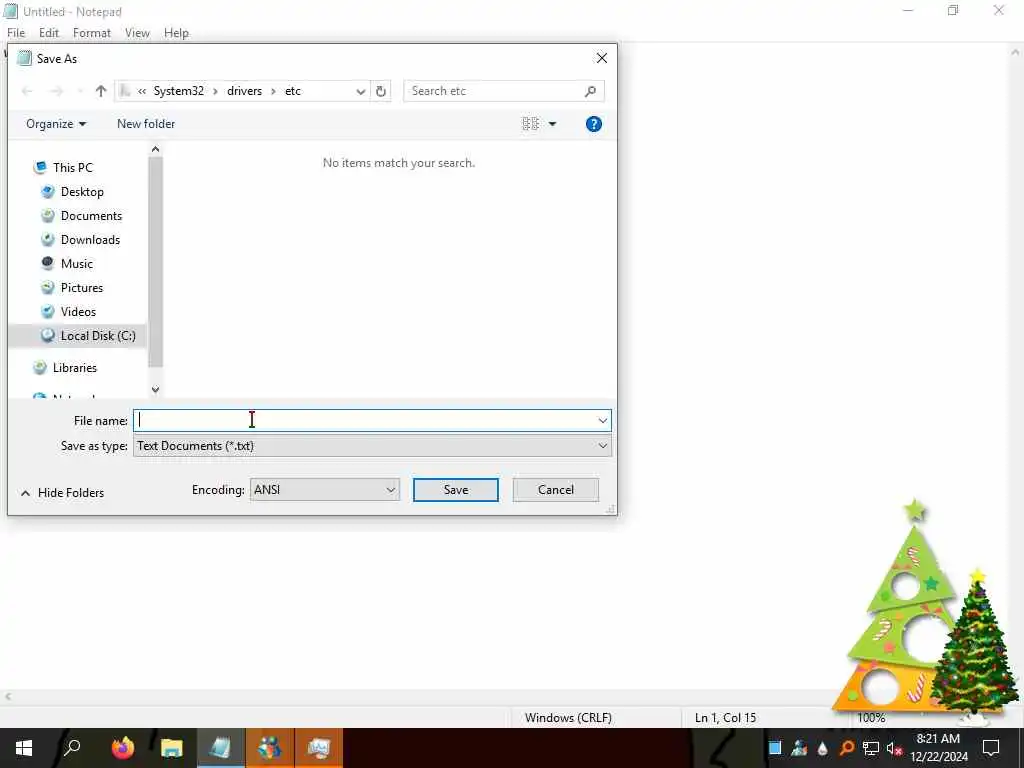
Task: Switch to Notepad taskbar icon
Action: tap(221, 748)
